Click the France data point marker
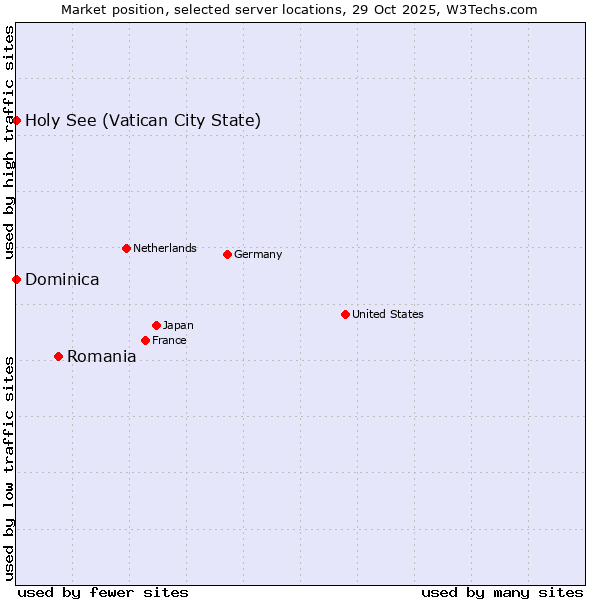This screenshot has height=600, width=600. pyautogui.click(x=145, y=340)
